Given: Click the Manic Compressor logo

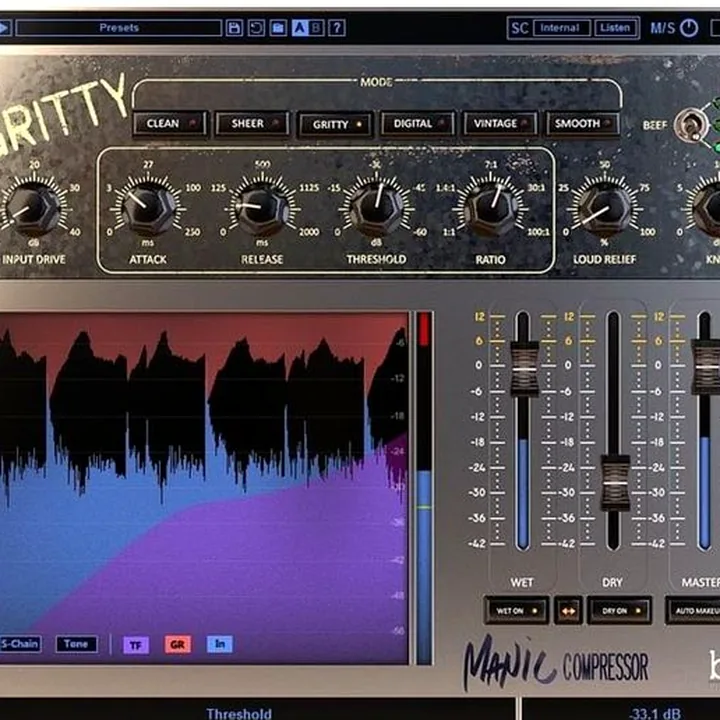Looking at the screenshot, I should pos(556,664).
